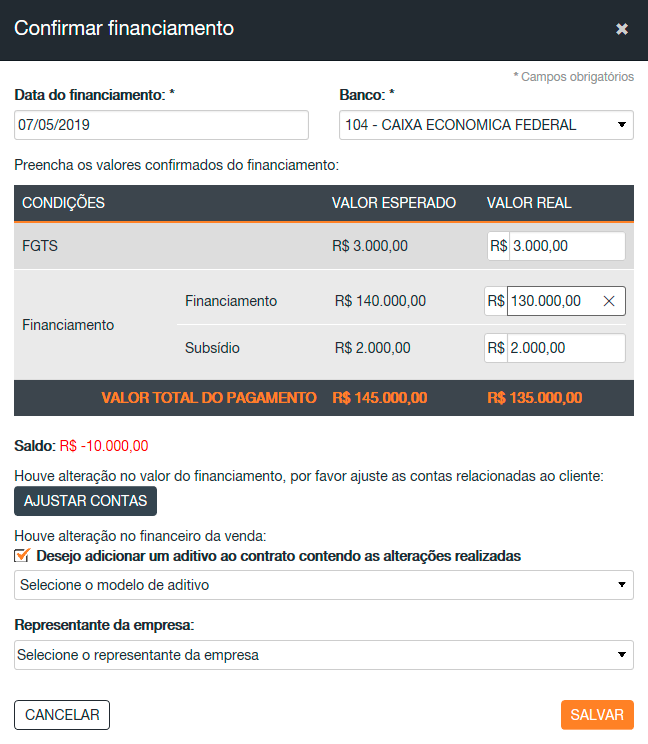Open the representante da empresa dropdown
The image size is (648, 744).
point(324,655)
